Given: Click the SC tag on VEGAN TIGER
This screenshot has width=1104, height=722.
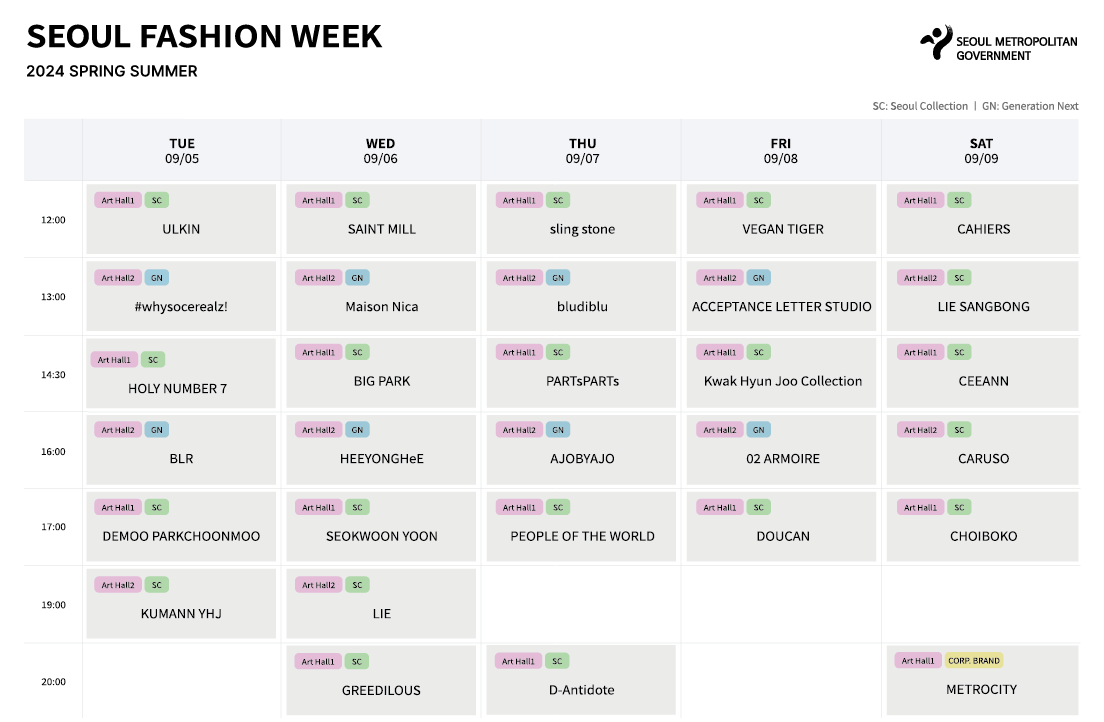Looking at the screenshot, I should [x=759, y=200].
